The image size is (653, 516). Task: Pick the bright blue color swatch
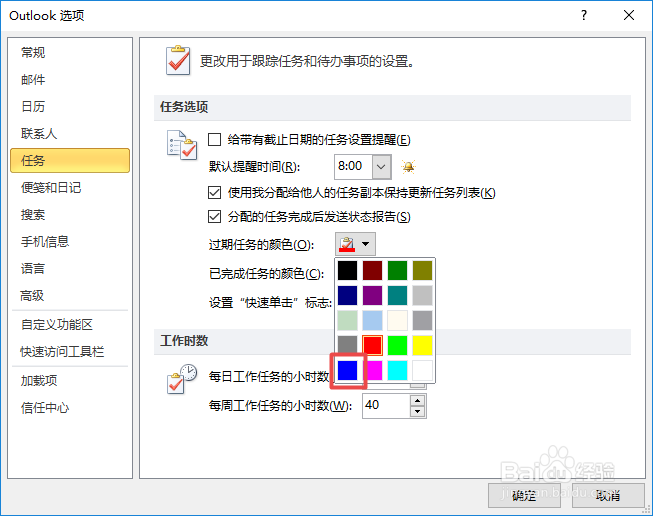[x=347, y=370]
